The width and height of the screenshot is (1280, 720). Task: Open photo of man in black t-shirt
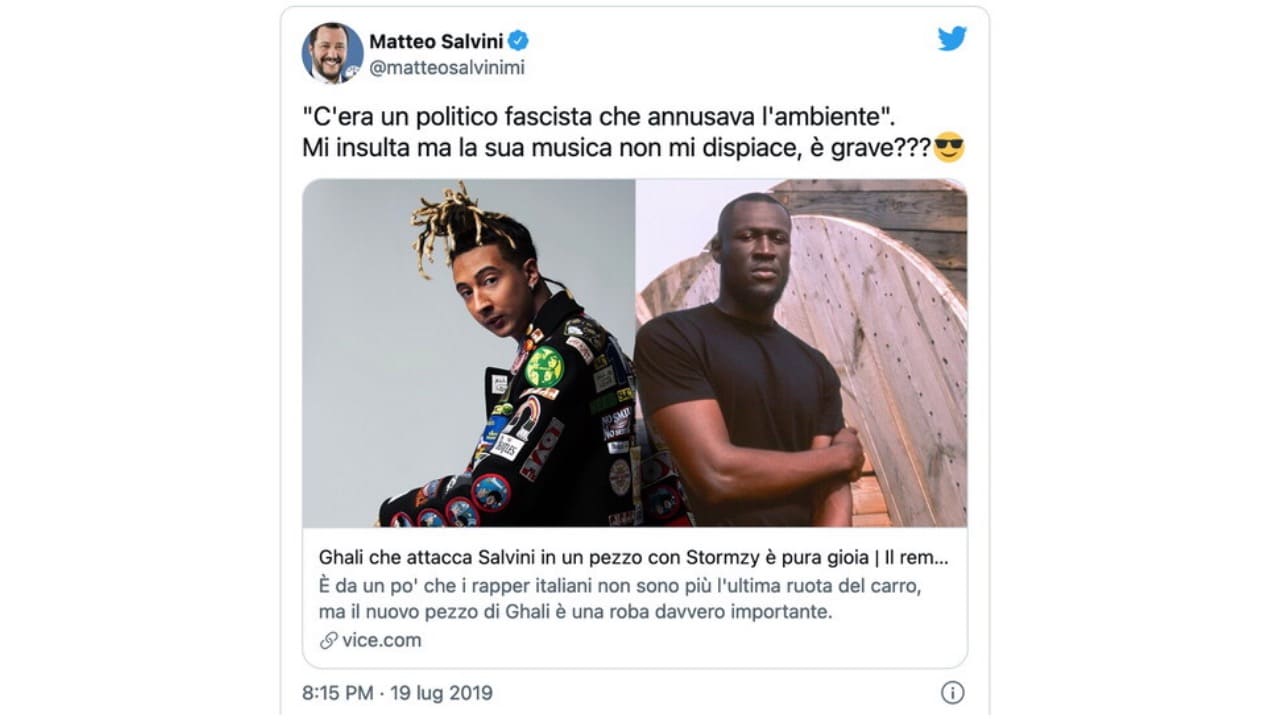click(801, 353)
